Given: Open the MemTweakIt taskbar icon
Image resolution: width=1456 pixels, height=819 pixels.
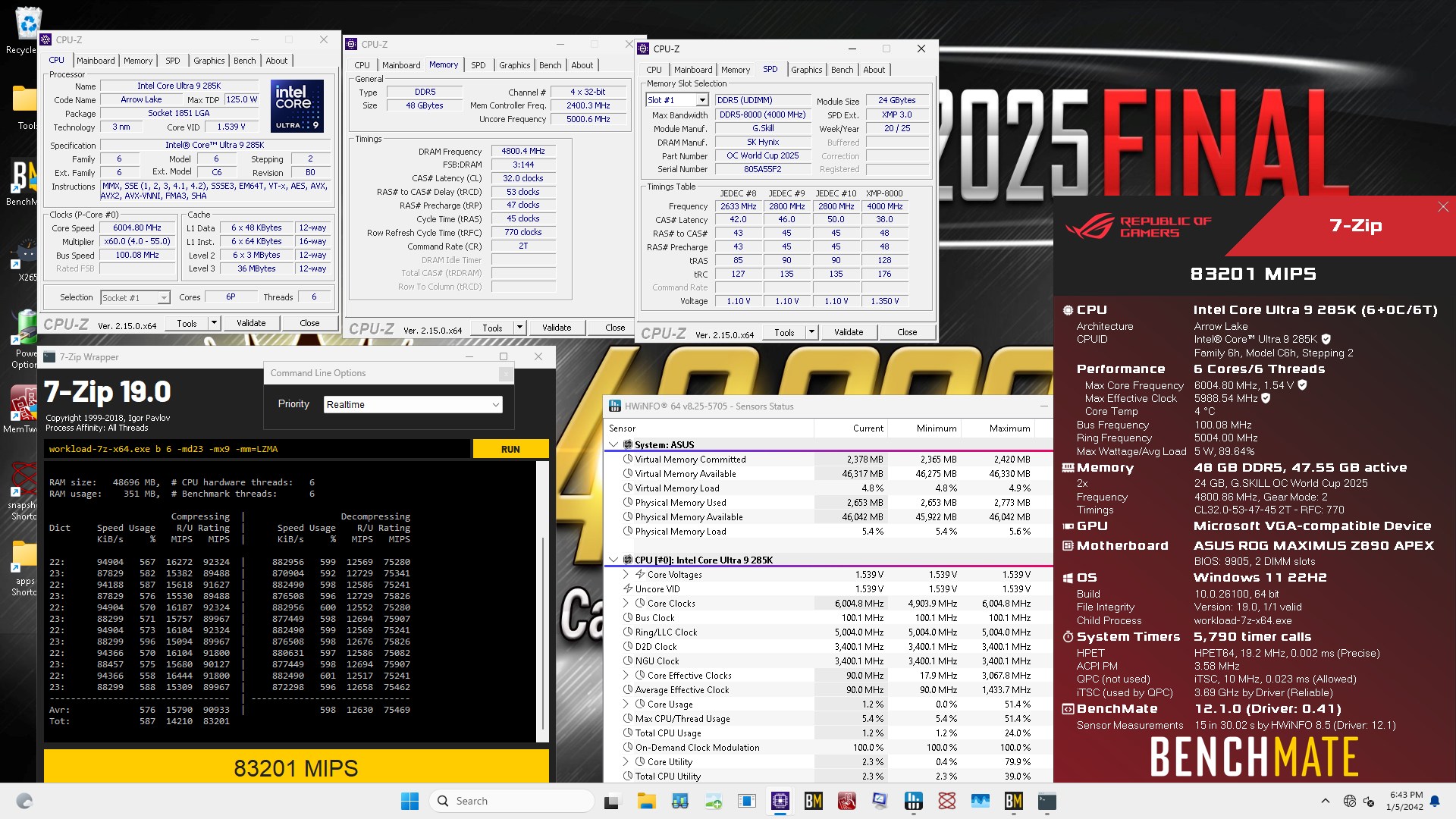Looking at the screenshot, I should pyautogui.click(x=847, y=801).
